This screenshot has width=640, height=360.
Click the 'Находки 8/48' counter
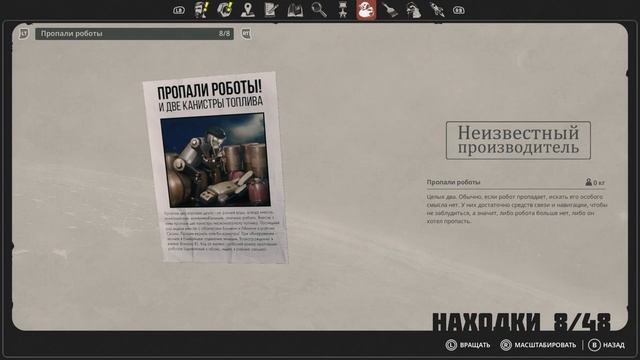coord(522,322)
